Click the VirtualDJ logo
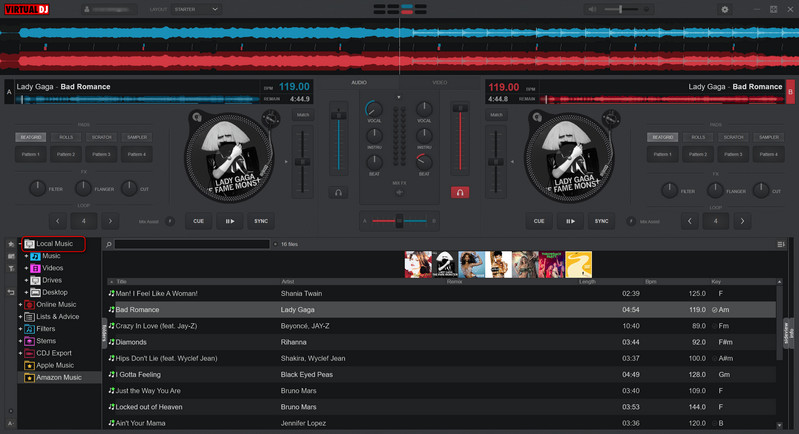The width and height of the screenshot is (799, 434). pyautogui.click(x=26, y=9)
